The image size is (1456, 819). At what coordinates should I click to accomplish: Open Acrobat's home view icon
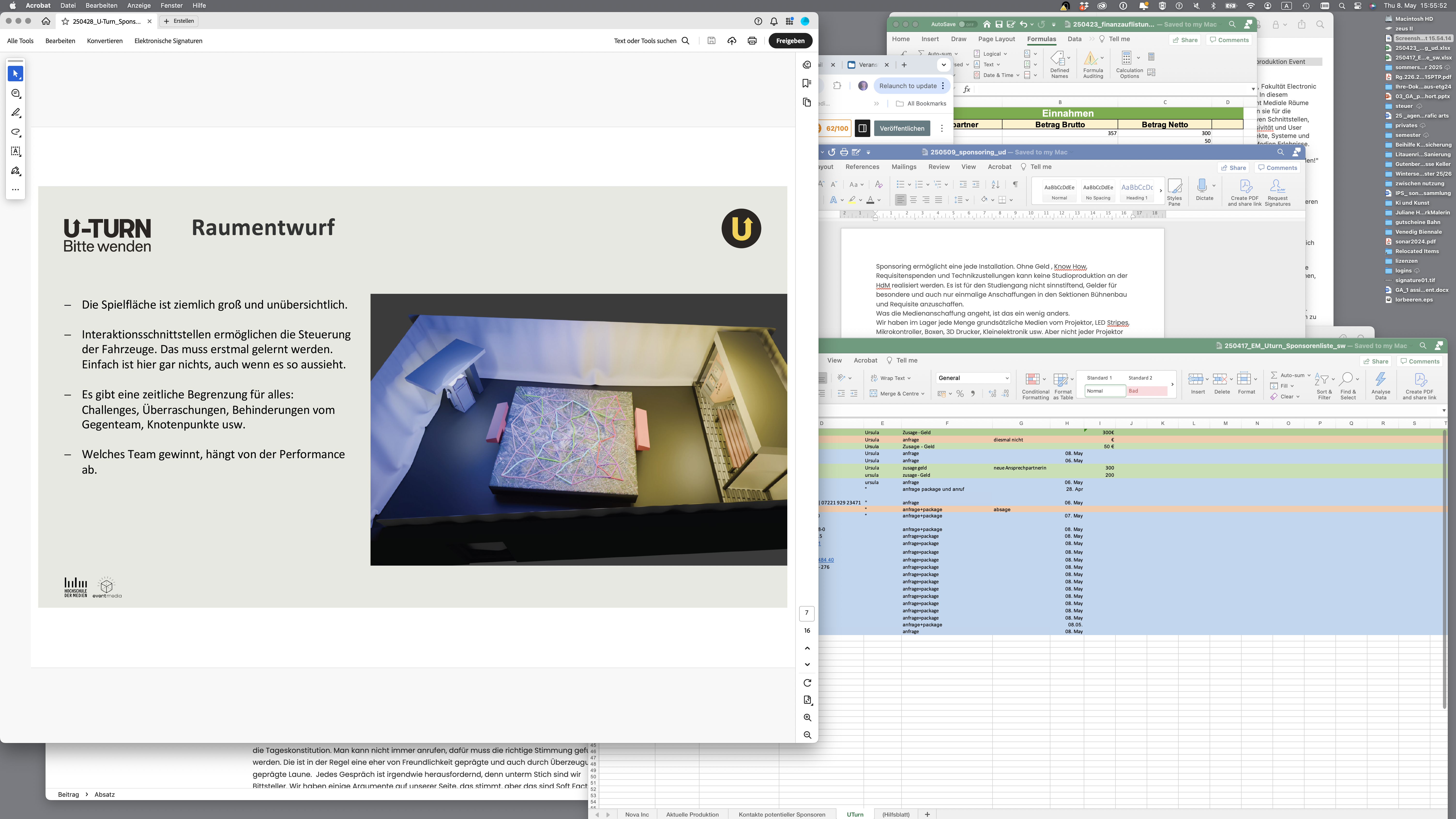point(46,21)
